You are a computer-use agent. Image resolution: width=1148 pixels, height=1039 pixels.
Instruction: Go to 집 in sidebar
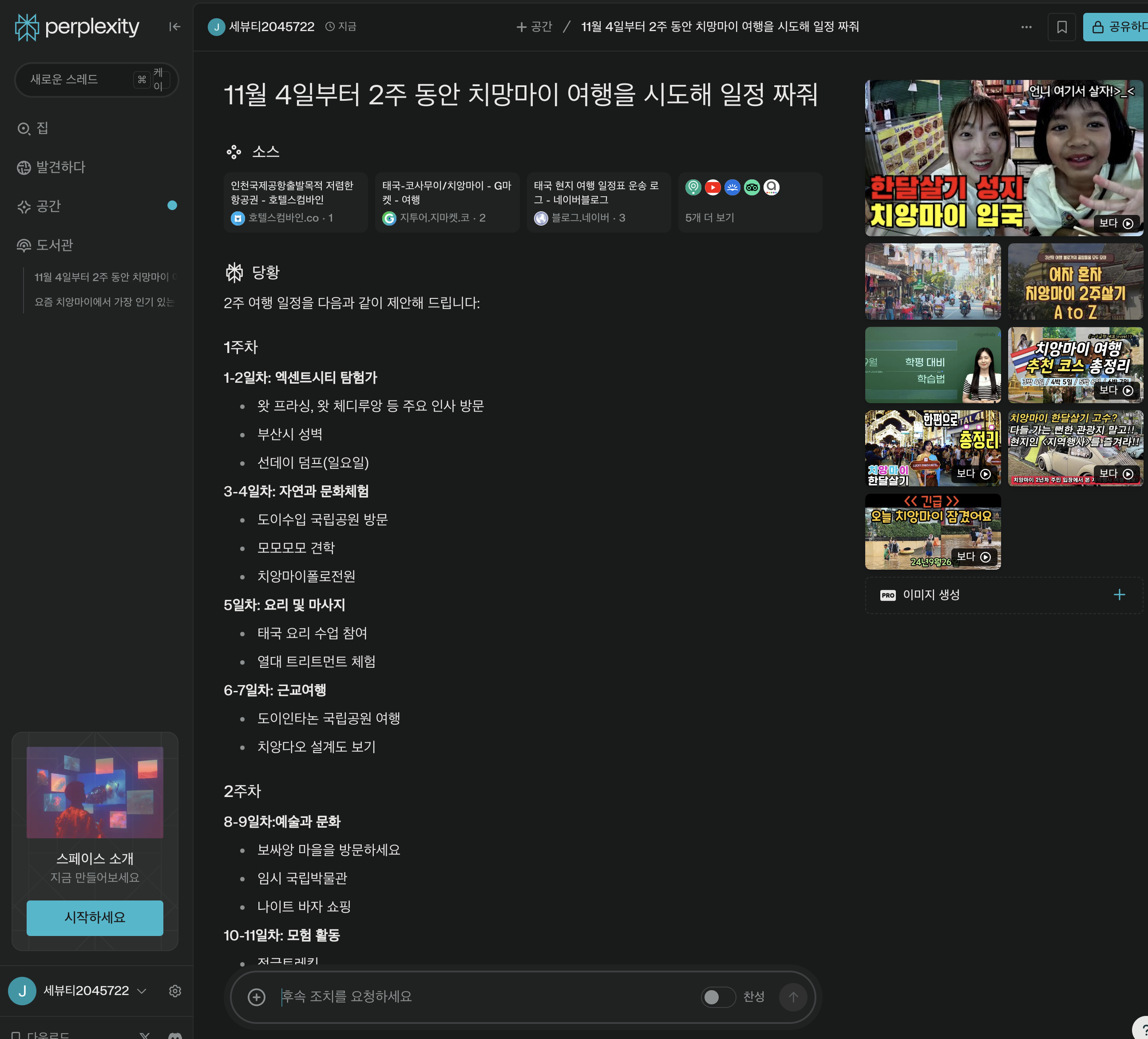click(x=42, y=128)
